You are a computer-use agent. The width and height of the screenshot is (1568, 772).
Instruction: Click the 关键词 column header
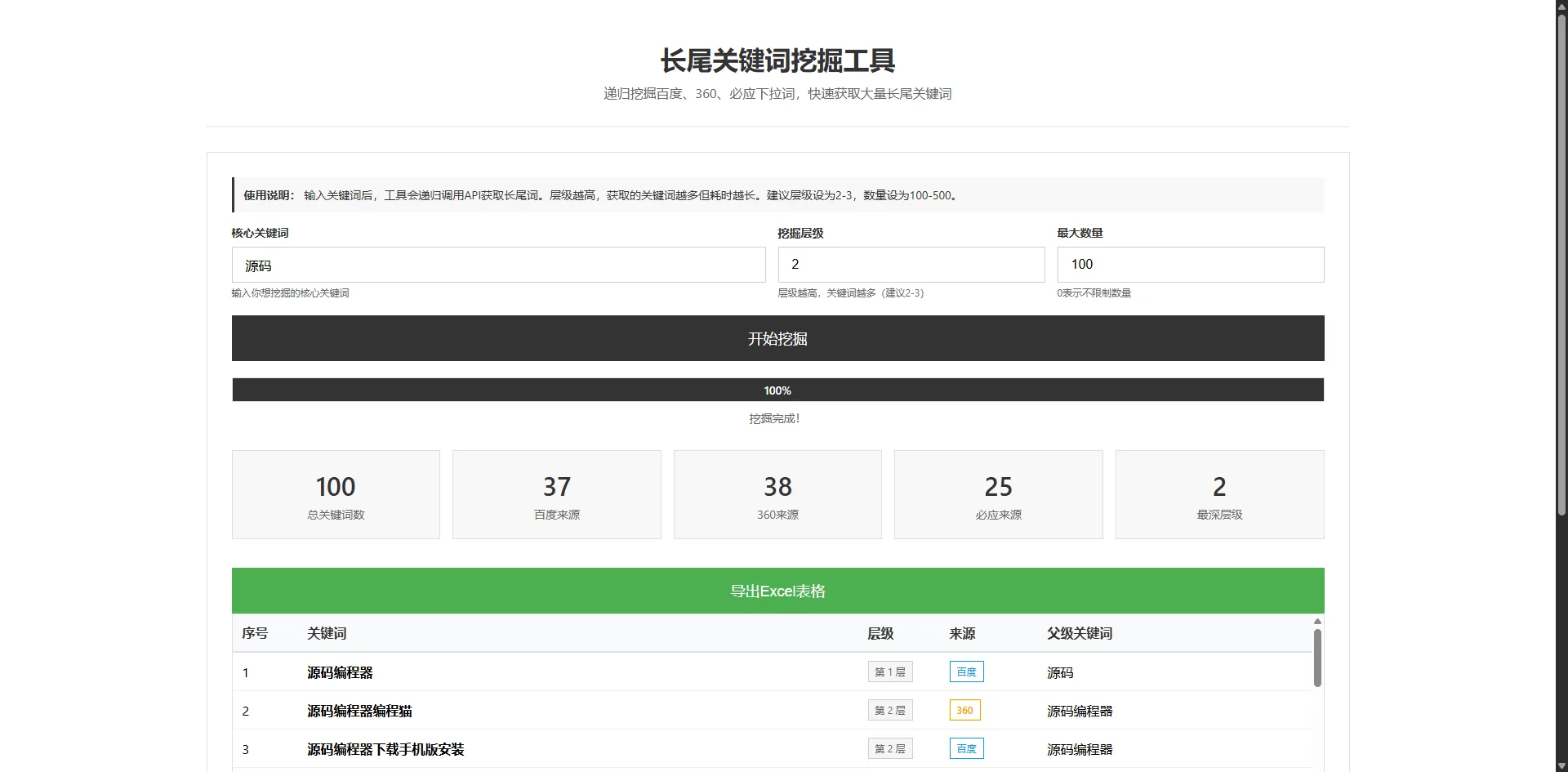(x=327, y=633)
